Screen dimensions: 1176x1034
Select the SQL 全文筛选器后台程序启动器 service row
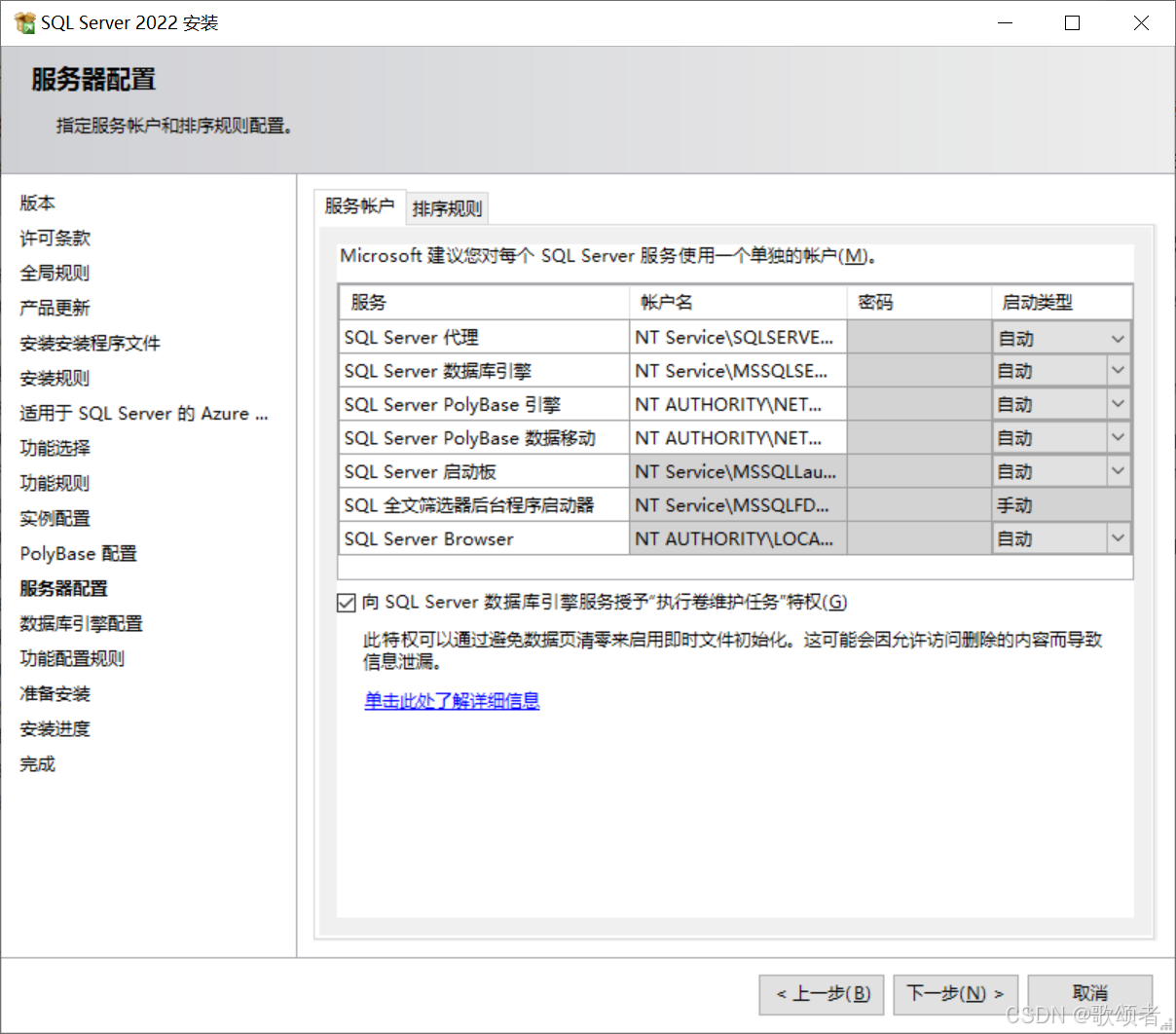coord(484,505)
